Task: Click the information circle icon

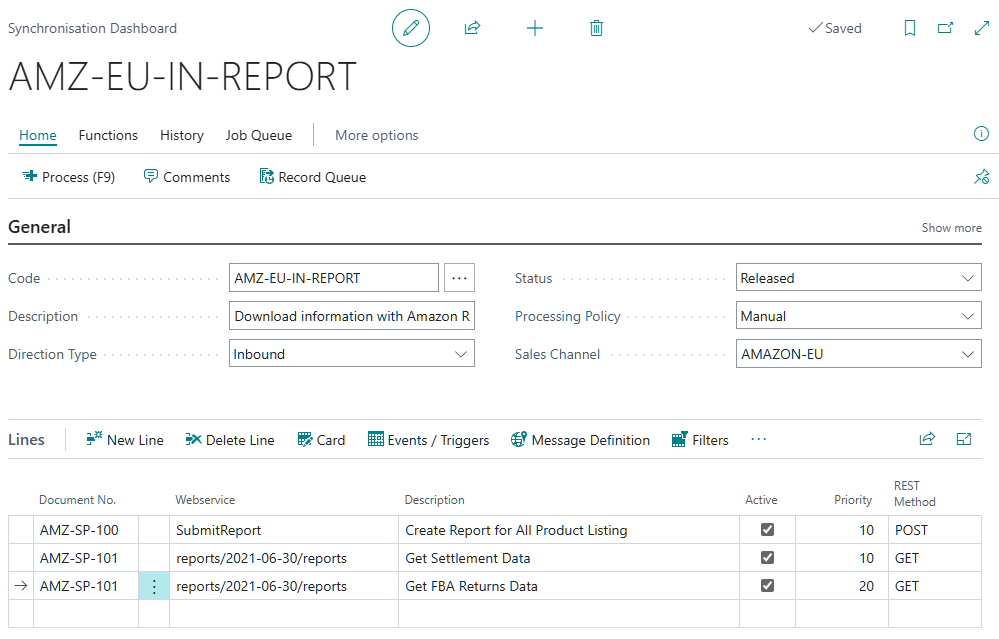Action: (x=981, y=134)
